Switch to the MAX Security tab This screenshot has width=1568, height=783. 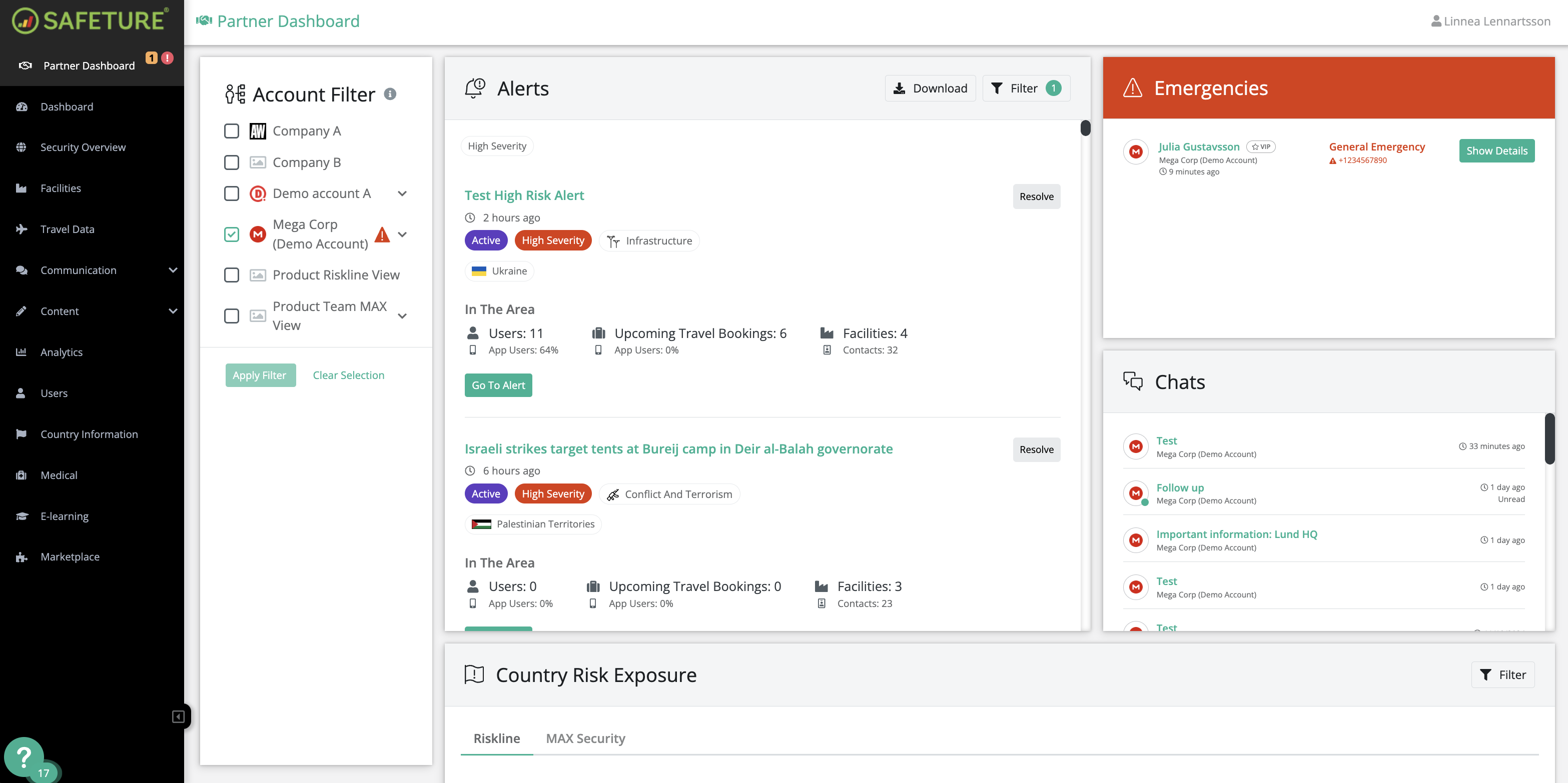tap(585, 738)
